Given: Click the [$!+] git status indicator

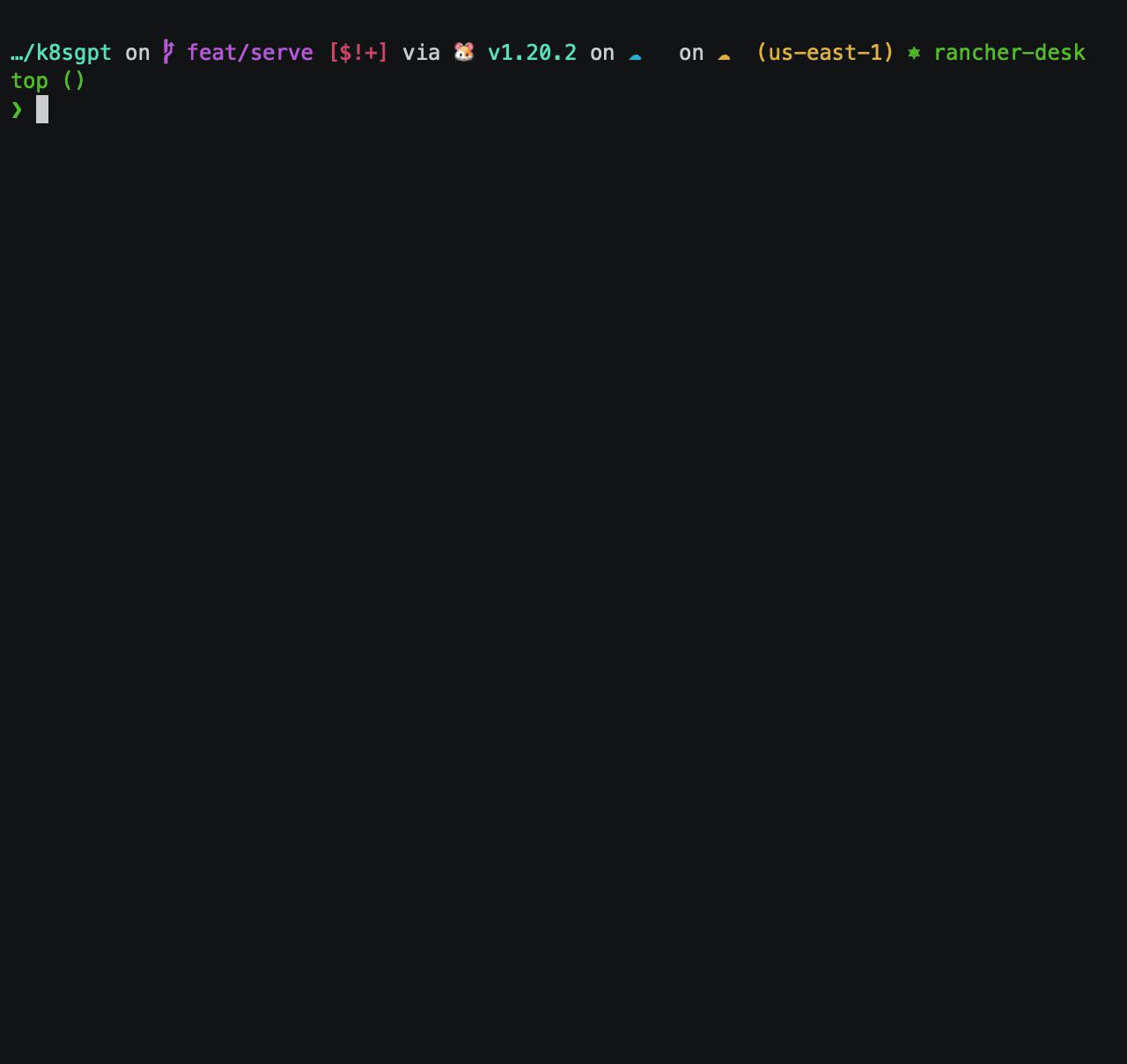Looking at the screenshot, I should 358,52.
